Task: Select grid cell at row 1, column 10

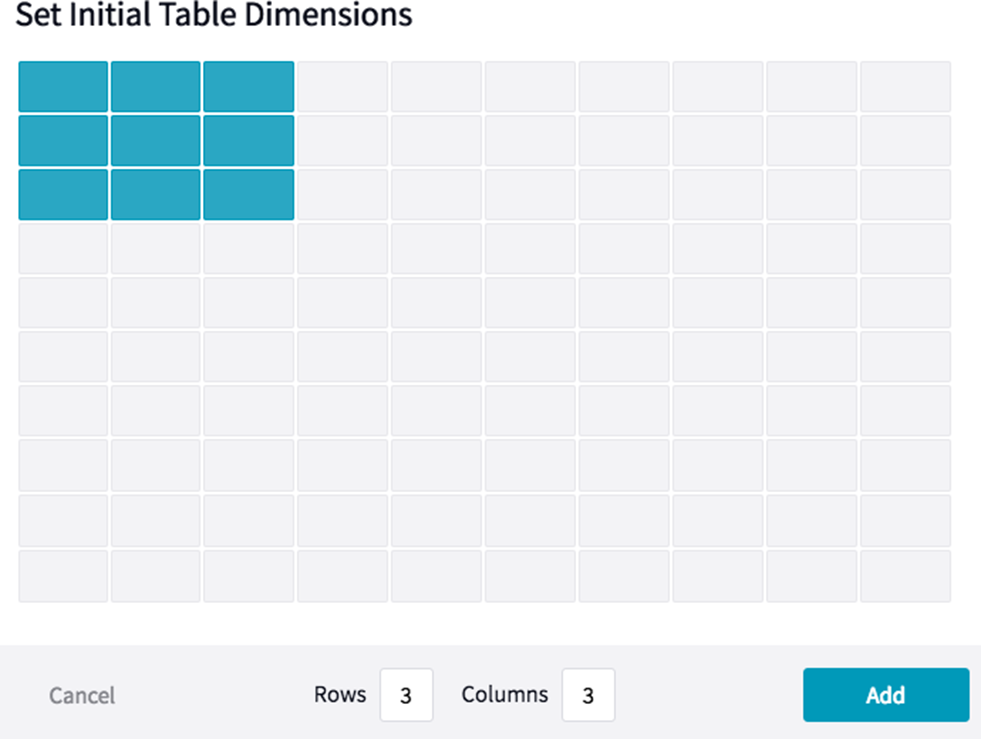Action: tap(905, 87)
